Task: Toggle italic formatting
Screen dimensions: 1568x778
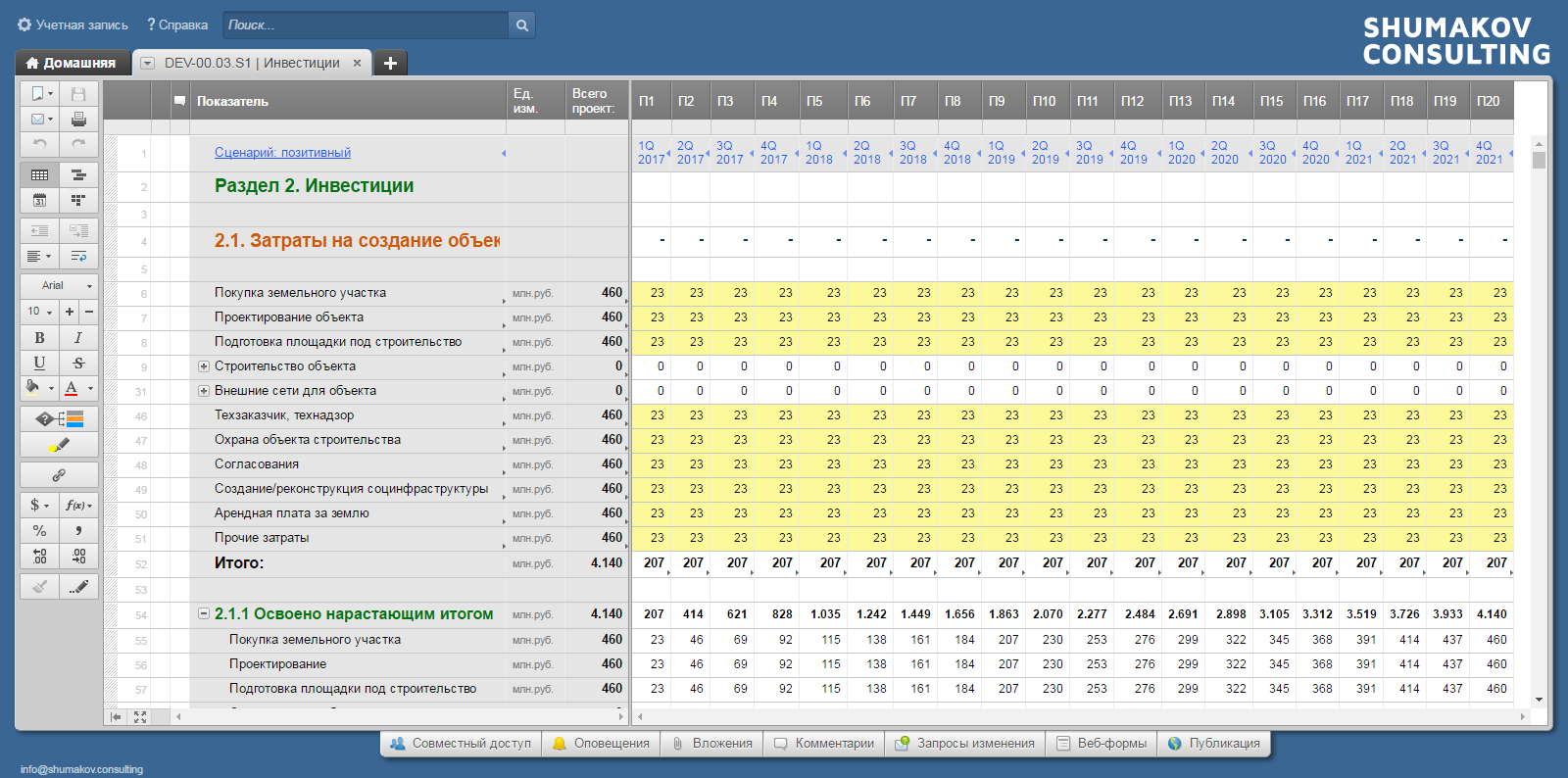Action: point(78,337)
